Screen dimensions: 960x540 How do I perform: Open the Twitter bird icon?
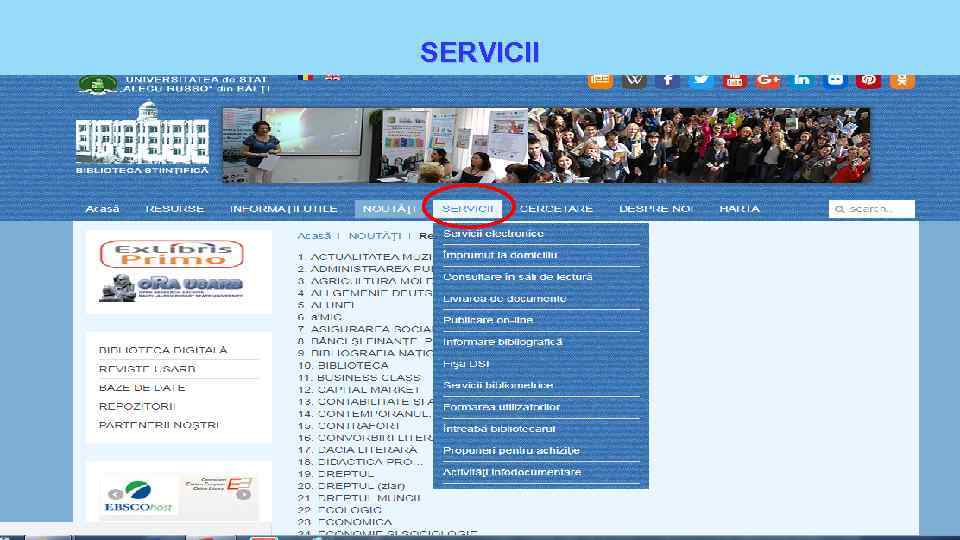click(x=701, y=81)
